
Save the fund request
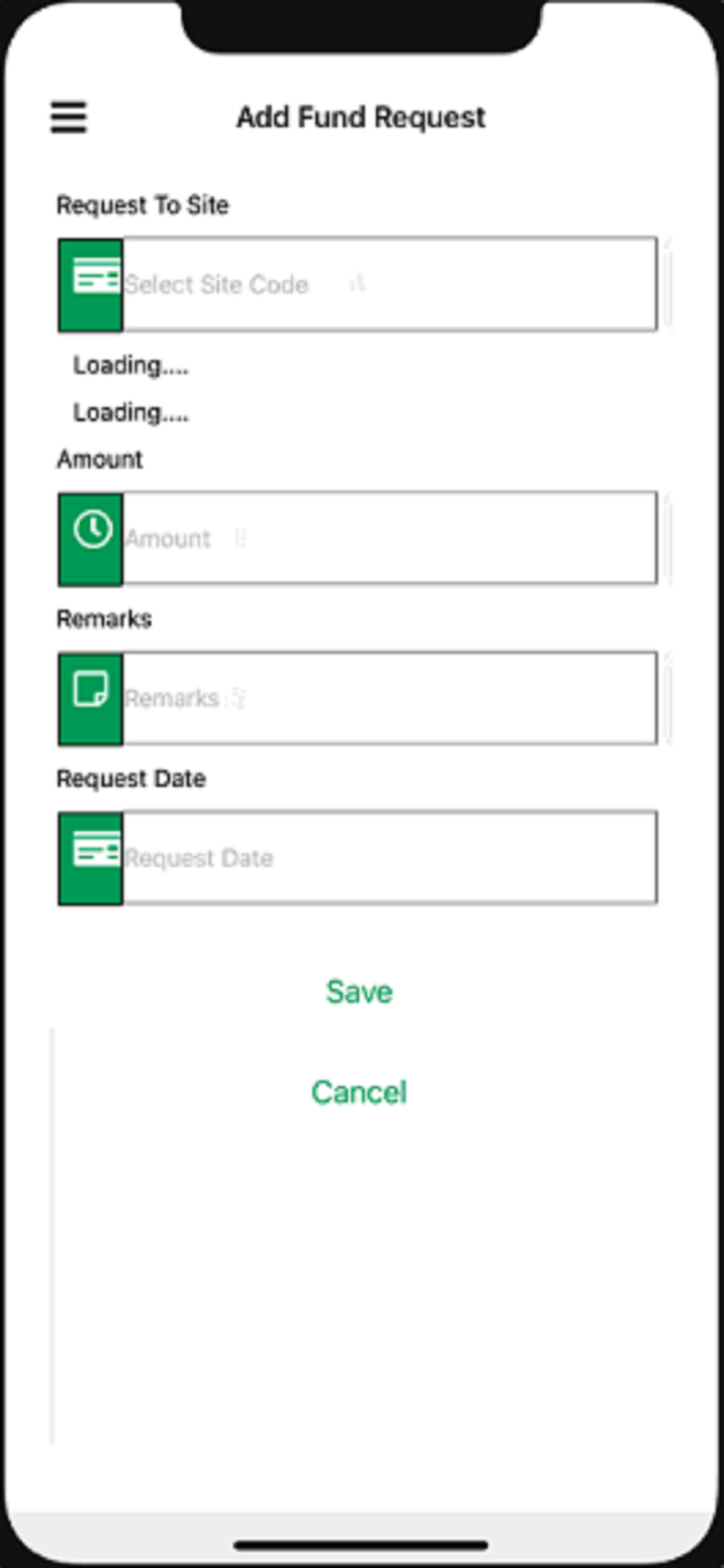[359, 992]
